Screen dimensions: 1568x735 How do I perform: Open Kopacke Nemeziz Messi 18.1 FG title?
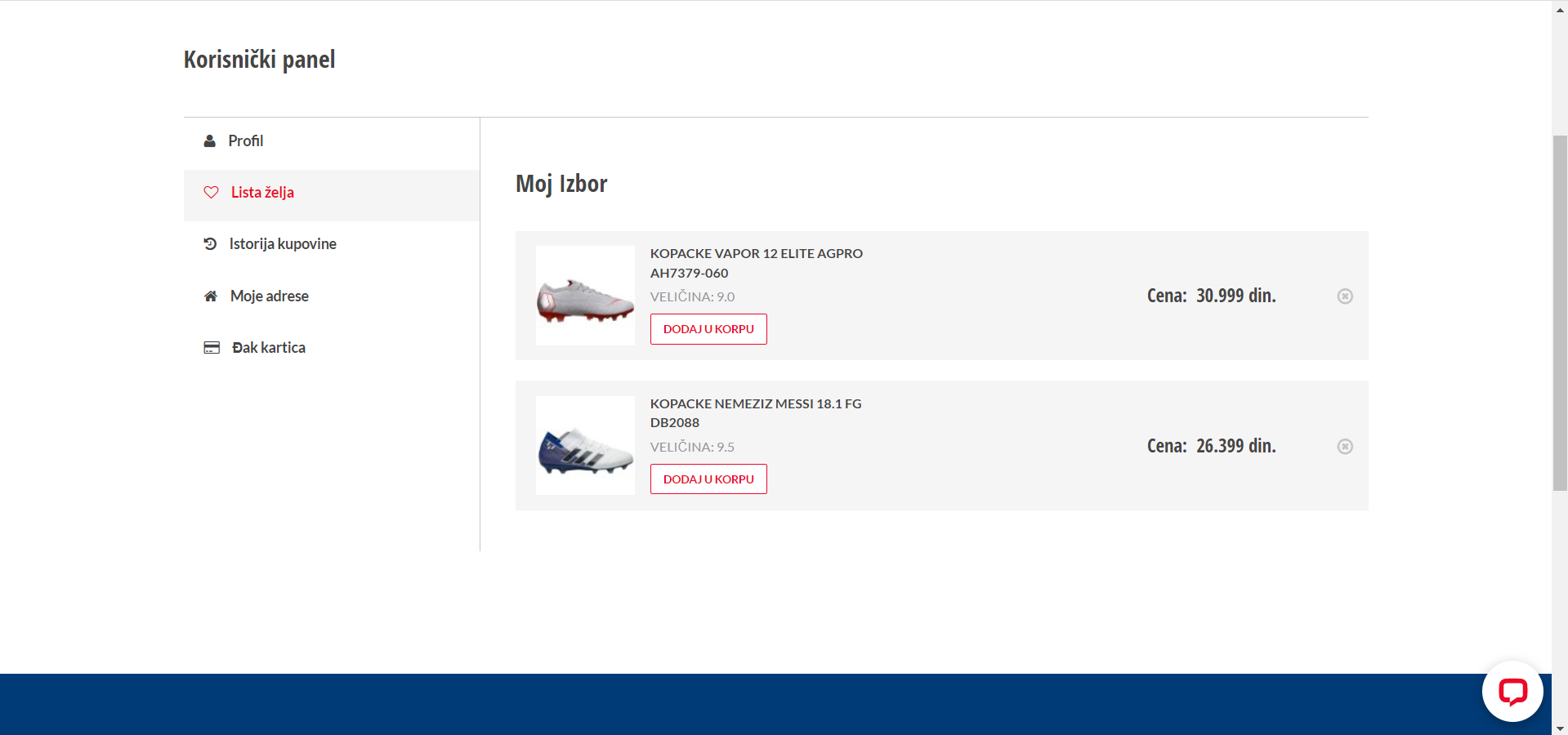(755, 403)
